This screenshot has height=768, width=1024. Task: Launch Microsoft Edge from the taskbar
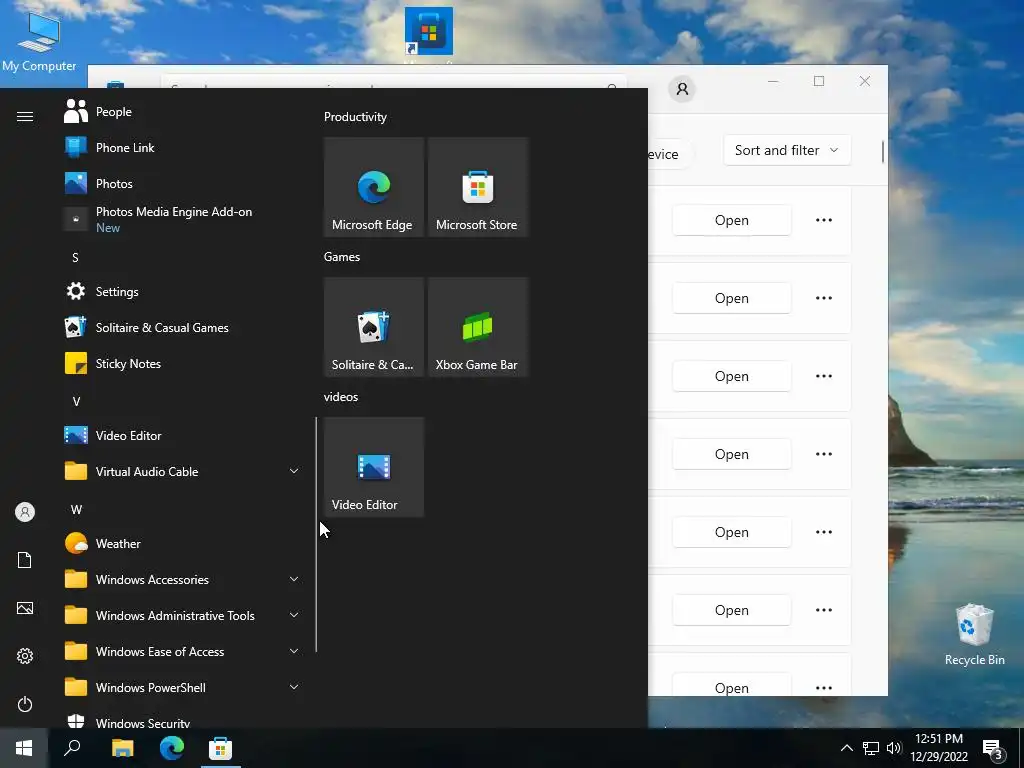pos(172,748)
